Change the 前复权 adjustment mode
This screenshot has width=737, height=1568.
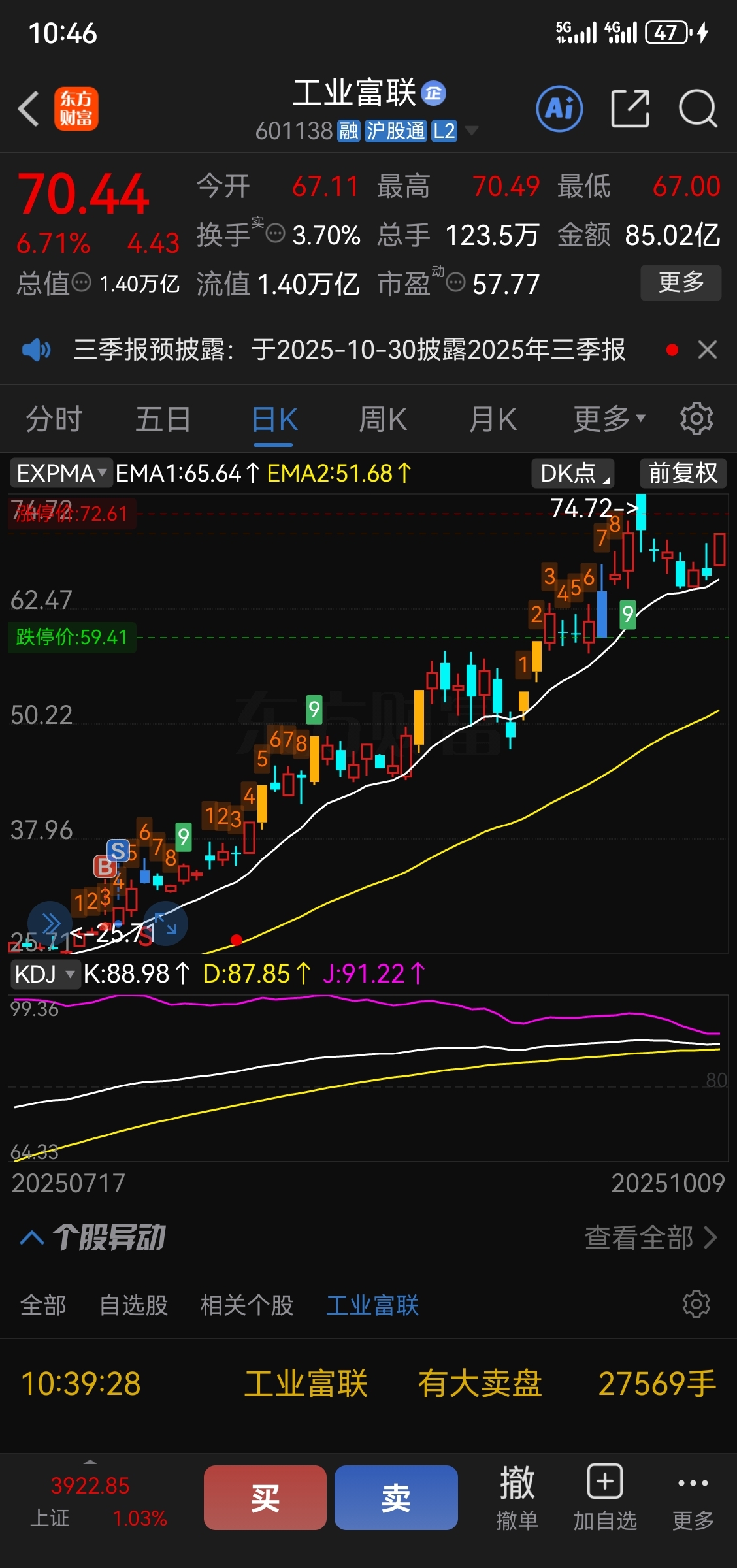[x=683, y=473]
